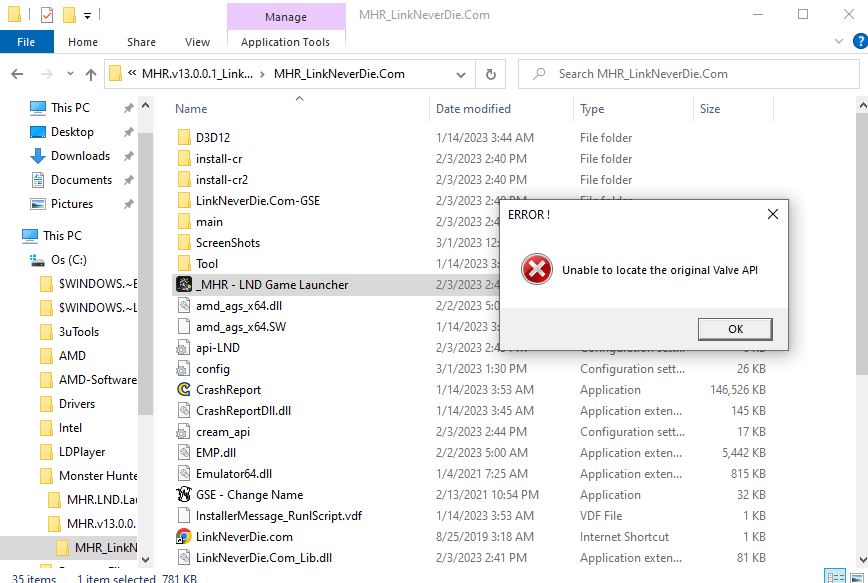868x583 pixels.
Task: Switch to the View ribbon tab
Action: (x=196, y=41)
